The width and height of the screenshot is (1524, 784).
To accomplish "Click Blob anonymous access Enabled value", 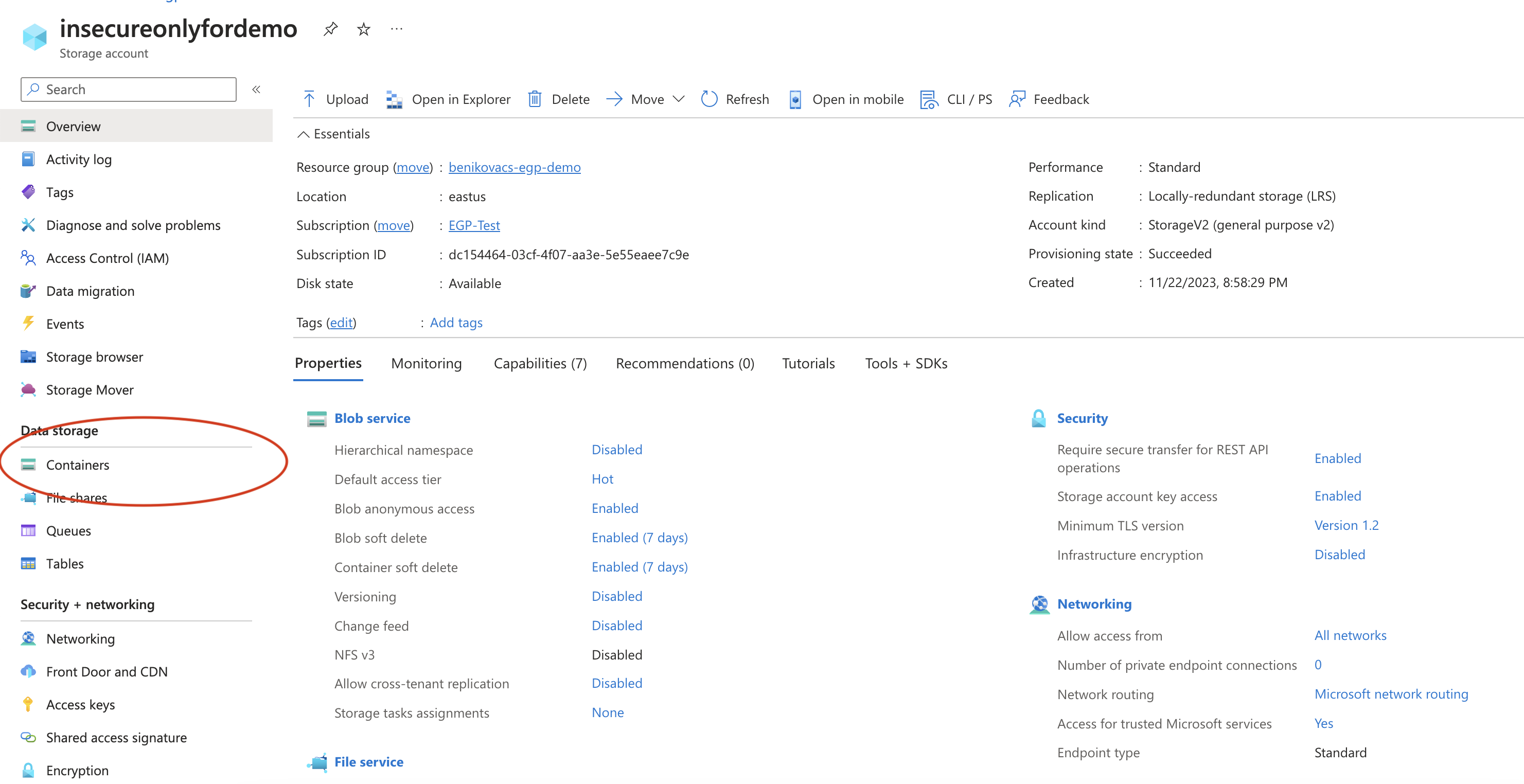I will [614, 508].
